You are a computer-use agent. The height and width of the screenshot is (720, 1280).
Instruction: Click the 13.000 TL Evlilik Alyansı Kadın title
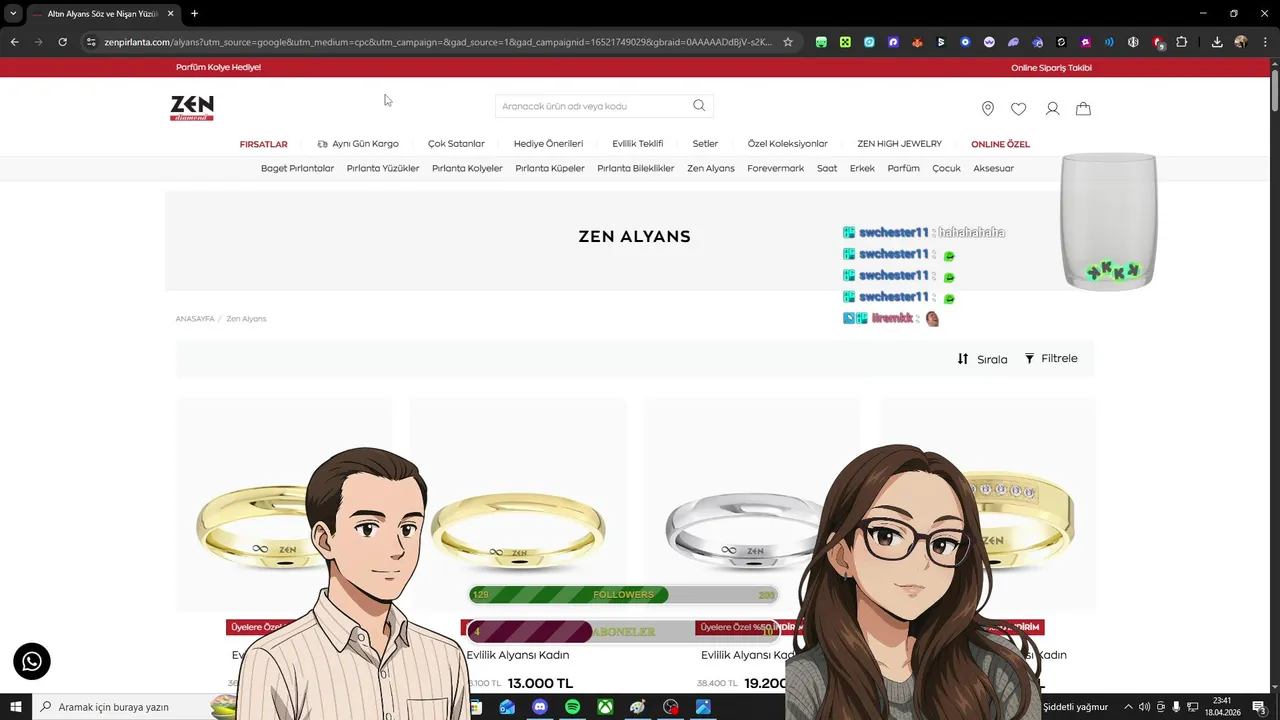517,655
